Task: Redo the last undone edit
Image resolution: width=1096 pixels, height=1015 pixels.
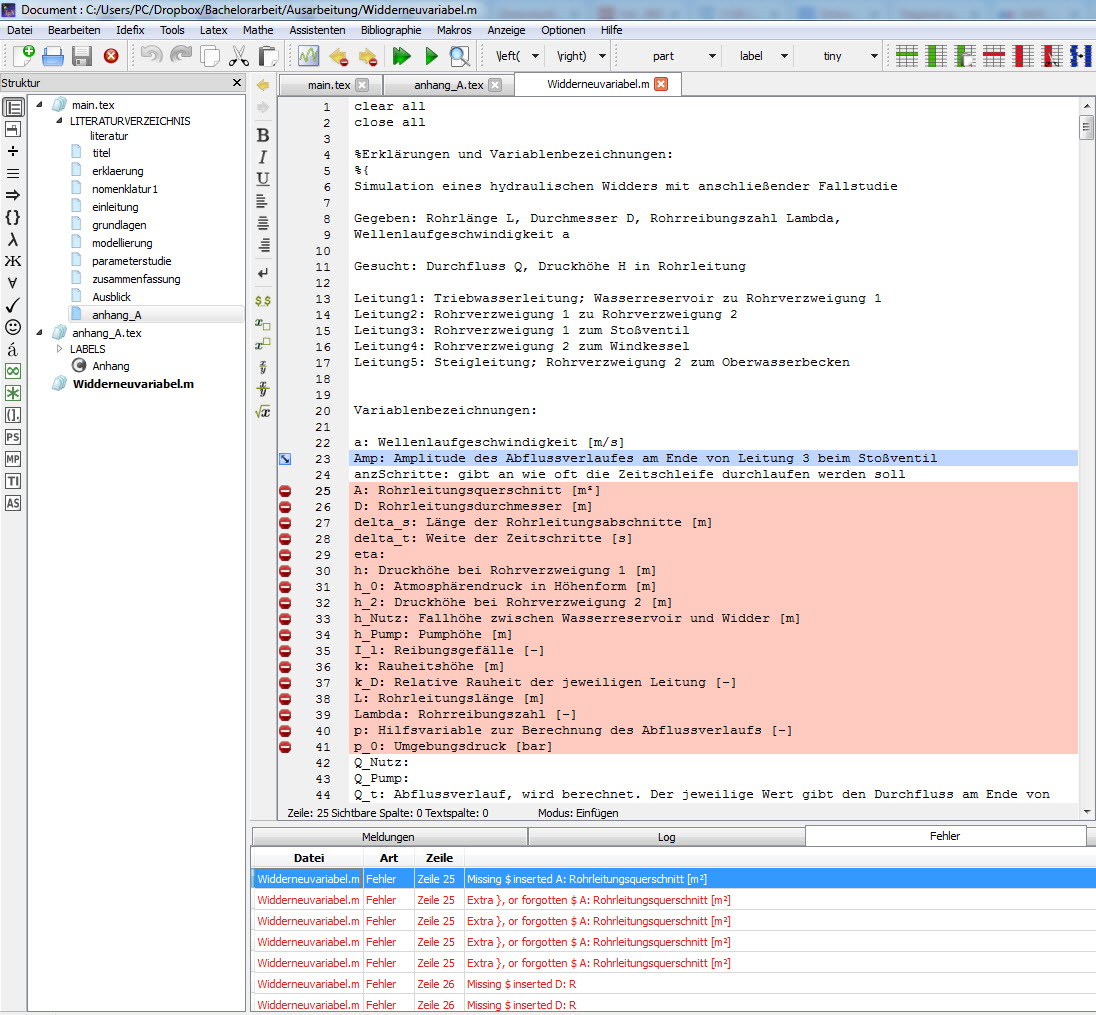Action: (x=181, y=55)
